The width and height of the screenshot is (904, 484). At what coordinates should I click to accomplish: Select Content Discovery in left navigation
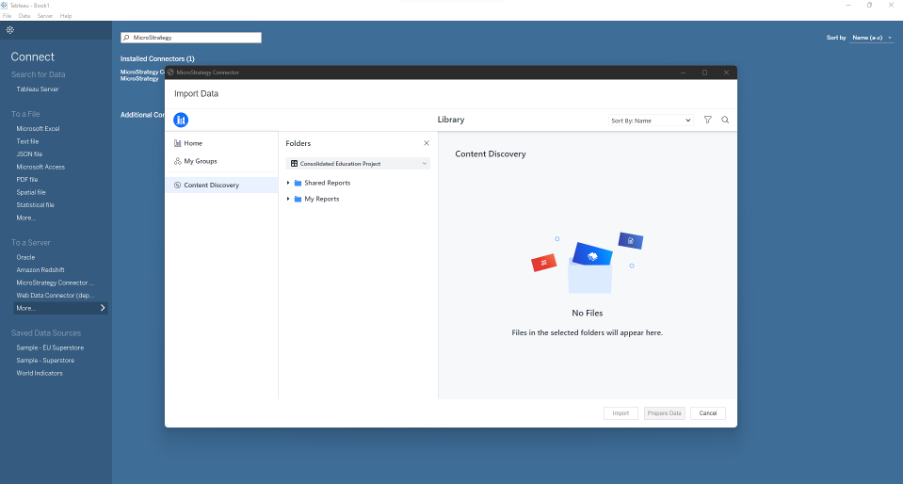[x=211, y=185]
